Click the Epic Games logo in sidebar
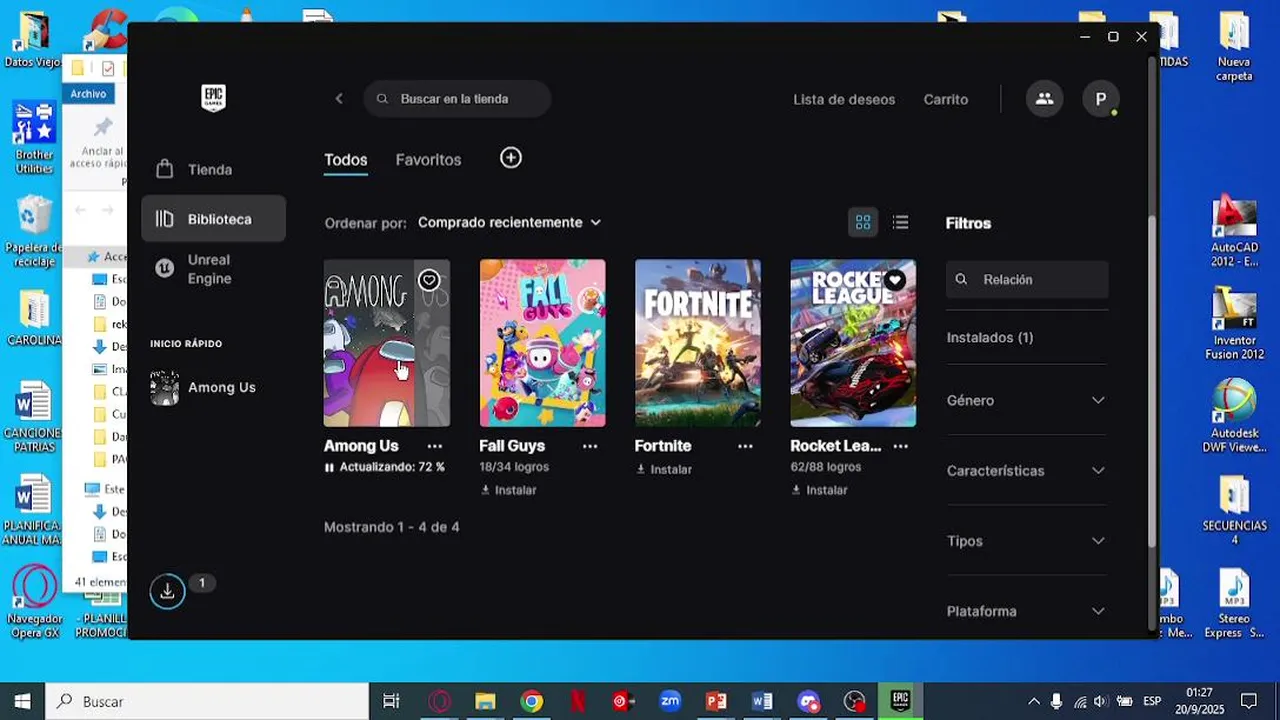The width and height of the screenshot is (1280, 720). tap(213, 98)
